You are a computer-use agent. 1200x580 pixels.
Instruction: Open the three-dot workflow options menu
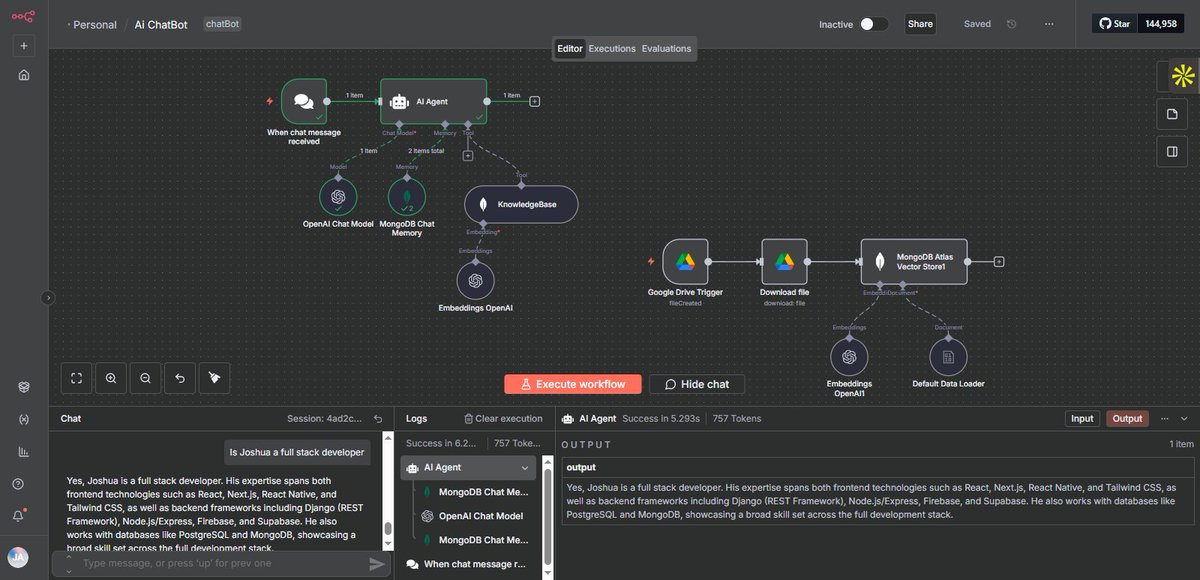(1048, 24)
